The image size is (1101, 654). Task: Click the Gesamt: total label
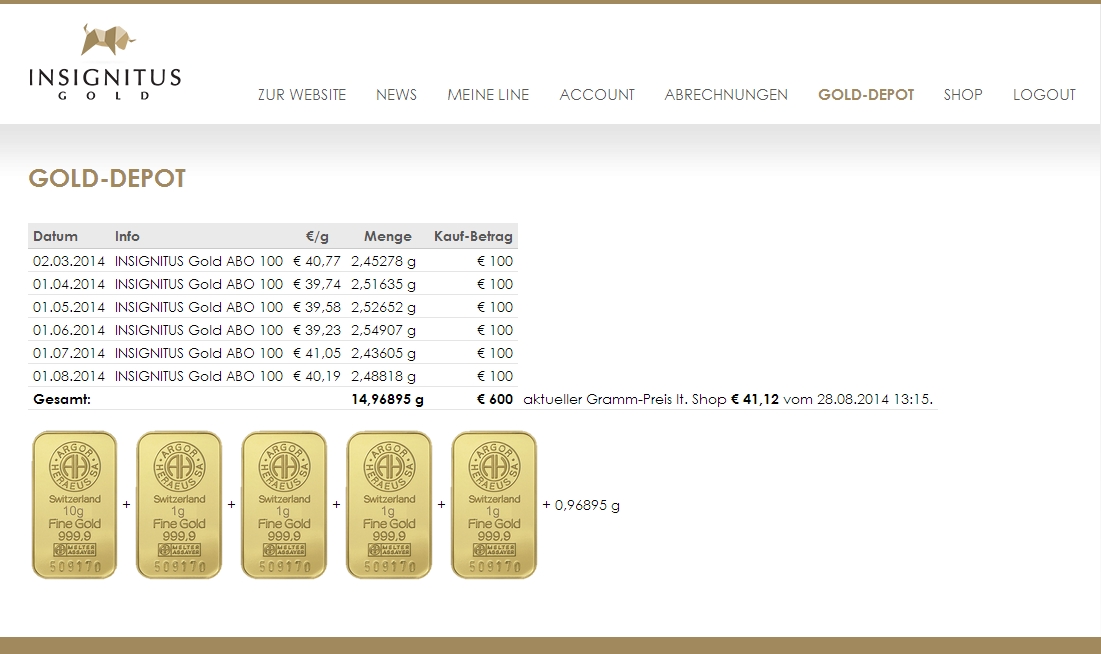click(x=62, y=399)
